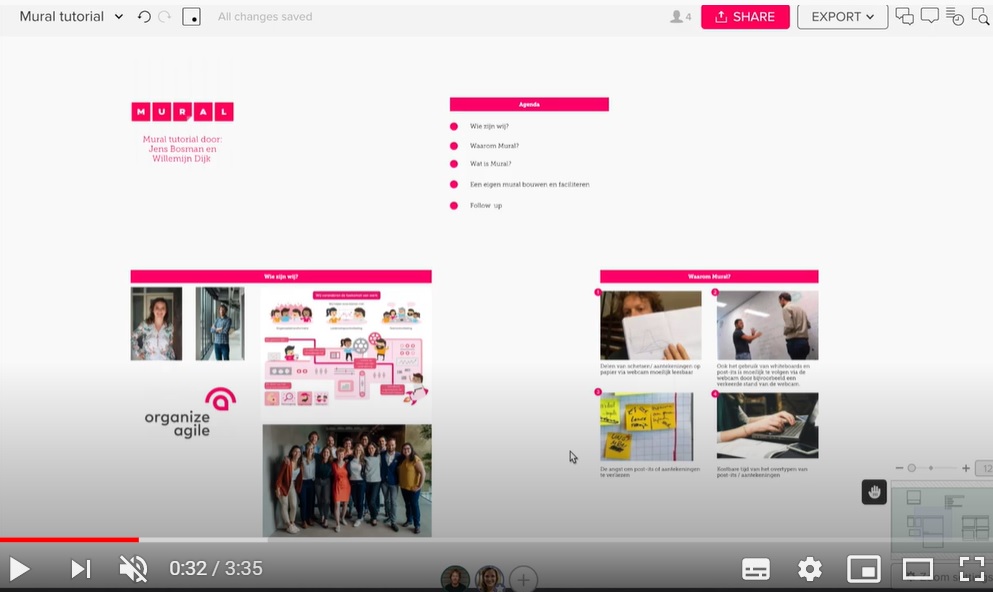The height and width of the screenshot is (592, 993).
Task: Click the collaborators count icon
Action: pyautogui.click(x=680, y=17)
